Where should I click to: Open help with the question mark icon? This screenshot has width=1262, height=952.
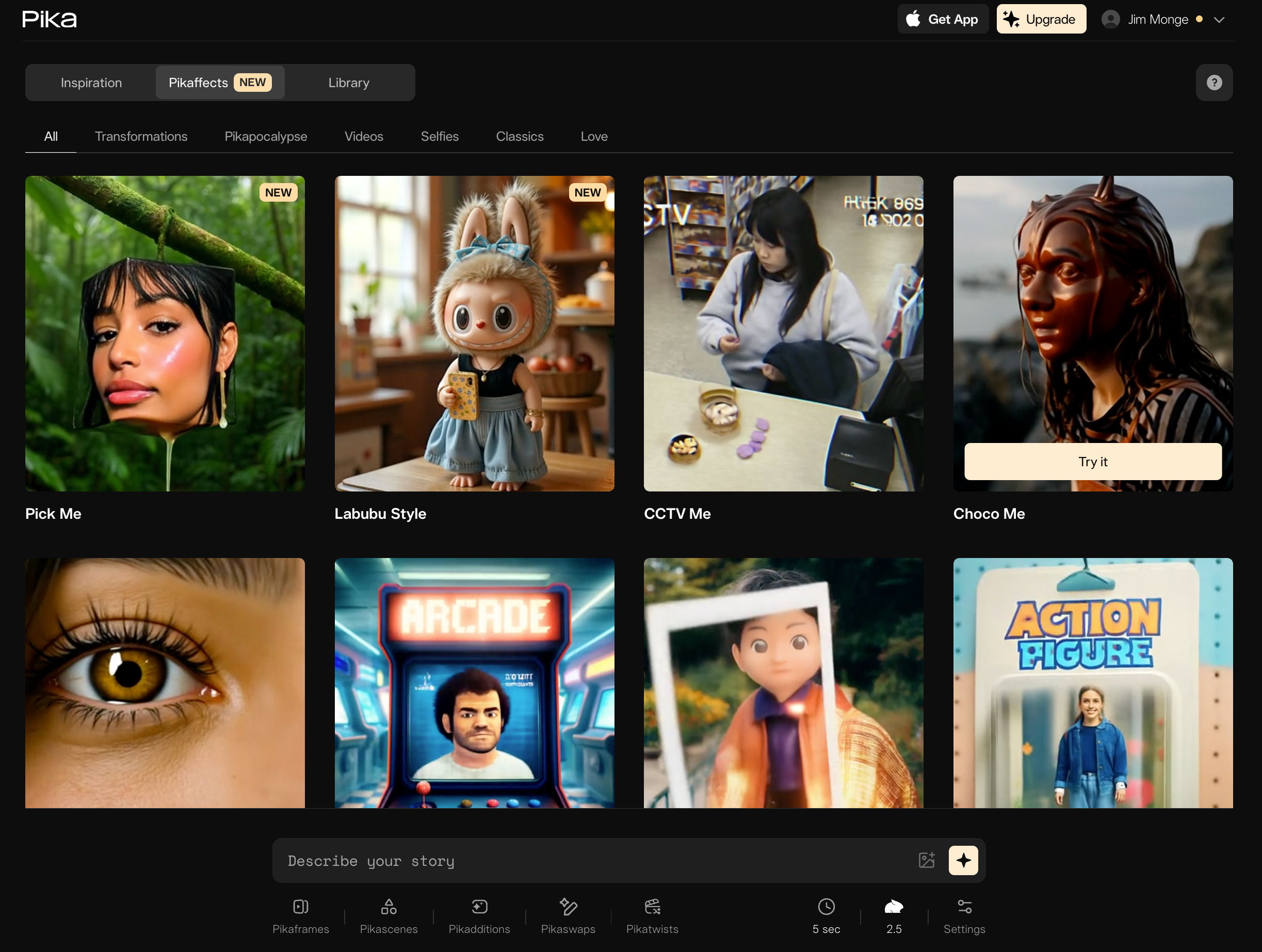(x=1214, y=83)
